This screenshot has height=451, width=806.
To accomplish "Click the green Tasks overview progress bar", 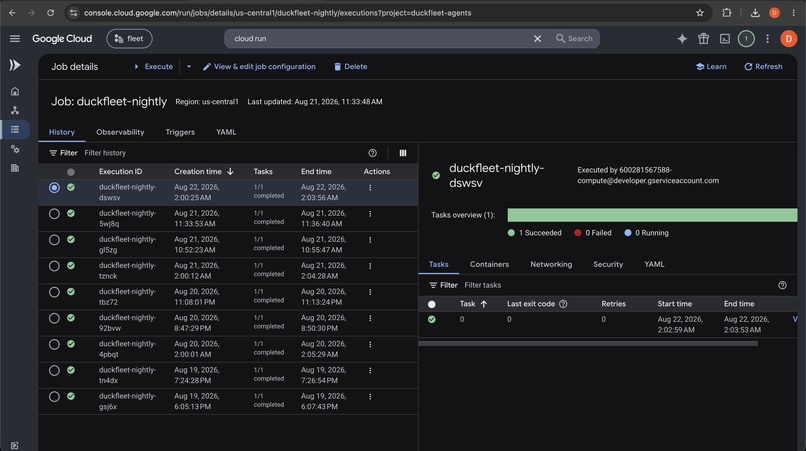I will (x=652, y=215).
